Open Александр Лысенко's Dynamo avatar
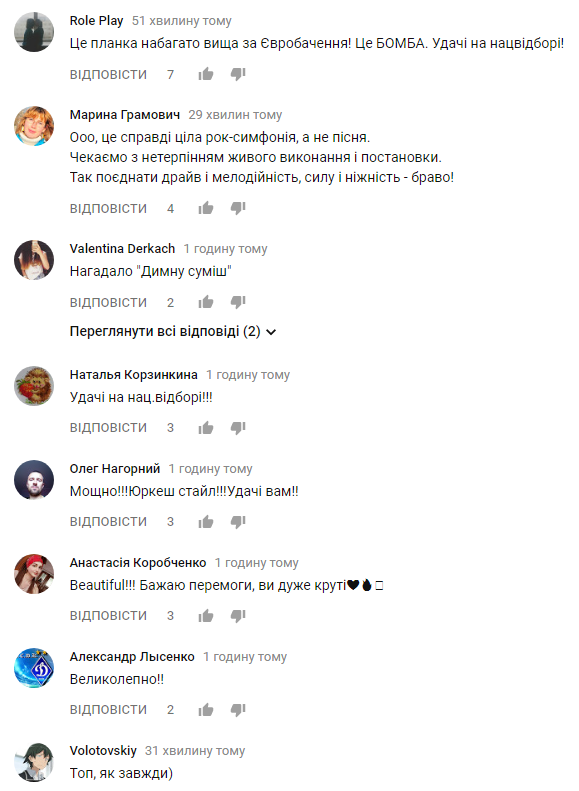The image size is (579, 791). click(34, 668)
